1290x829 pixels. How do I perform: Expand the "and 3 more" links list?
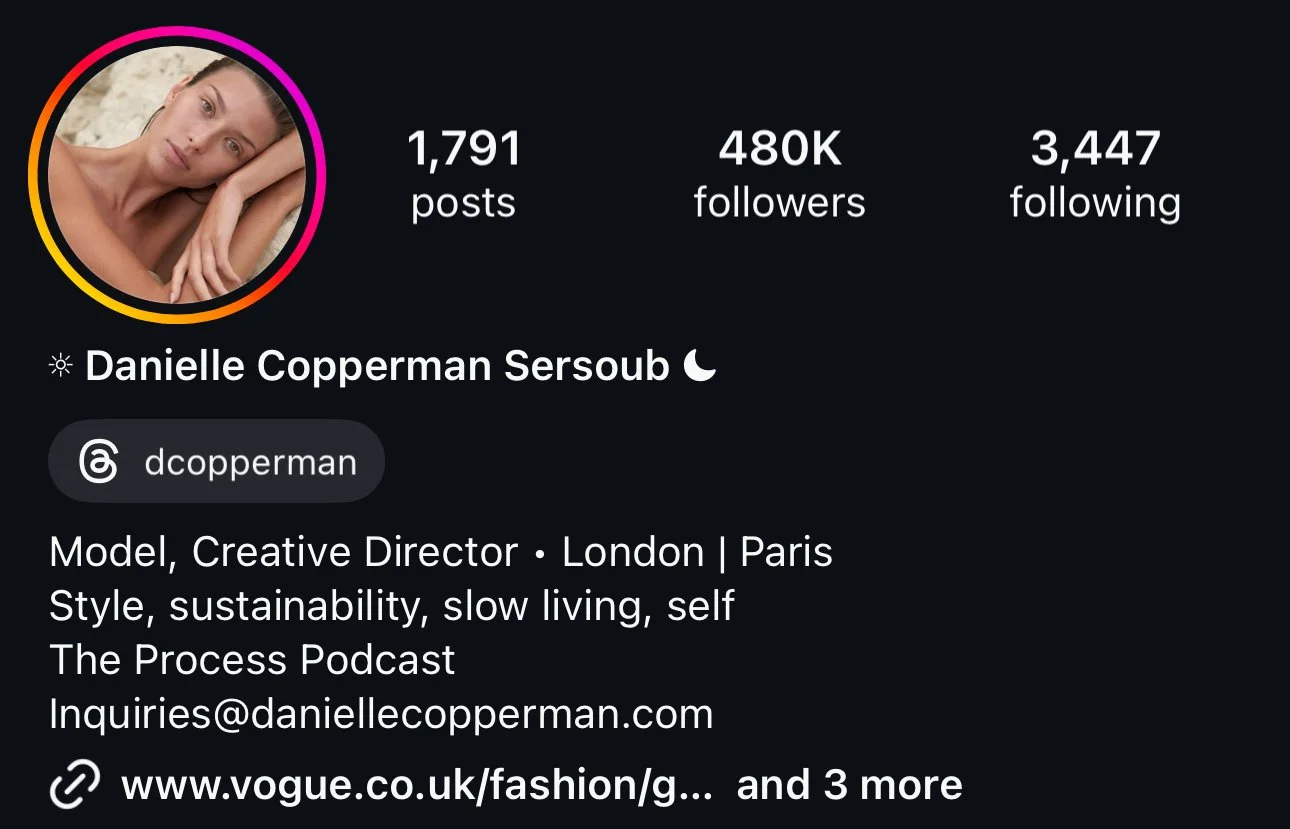[849, 785]
